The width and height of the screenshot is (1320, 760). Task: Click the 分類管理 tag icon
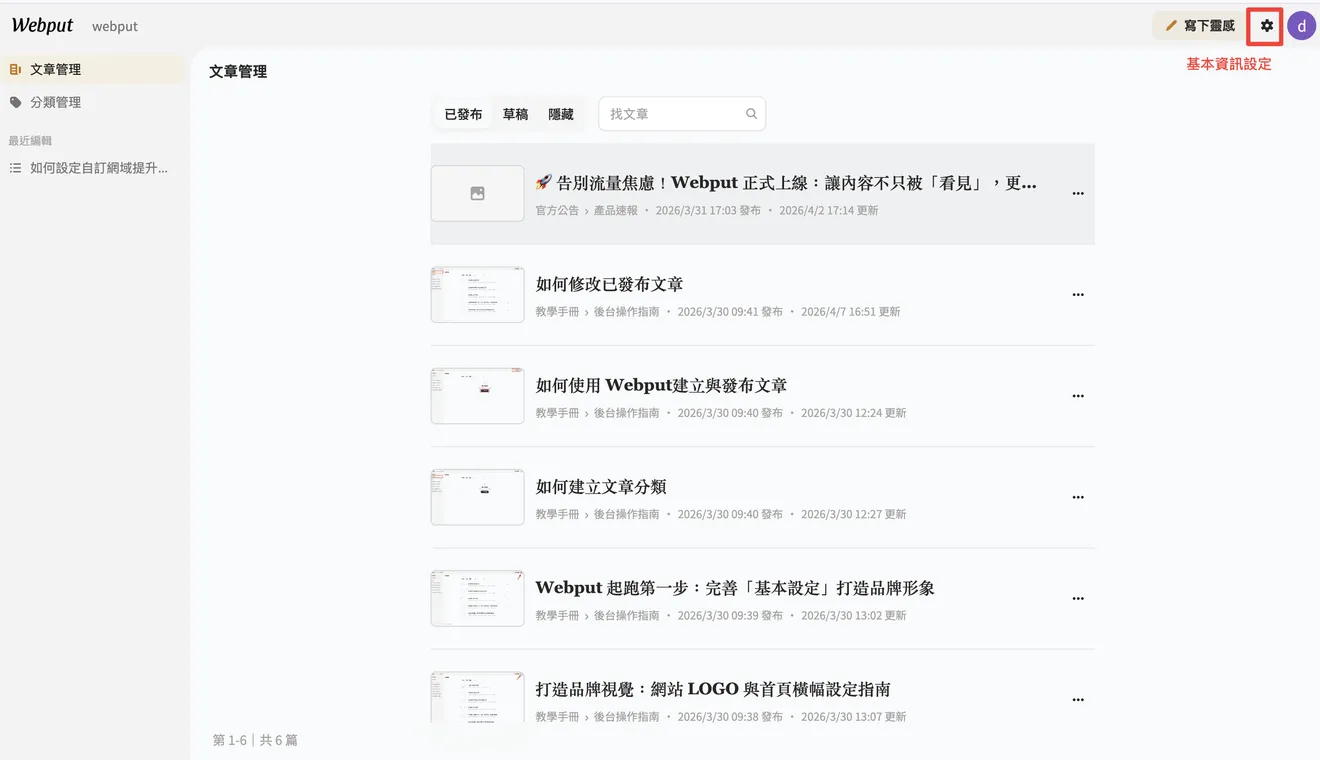coord(15,102)
